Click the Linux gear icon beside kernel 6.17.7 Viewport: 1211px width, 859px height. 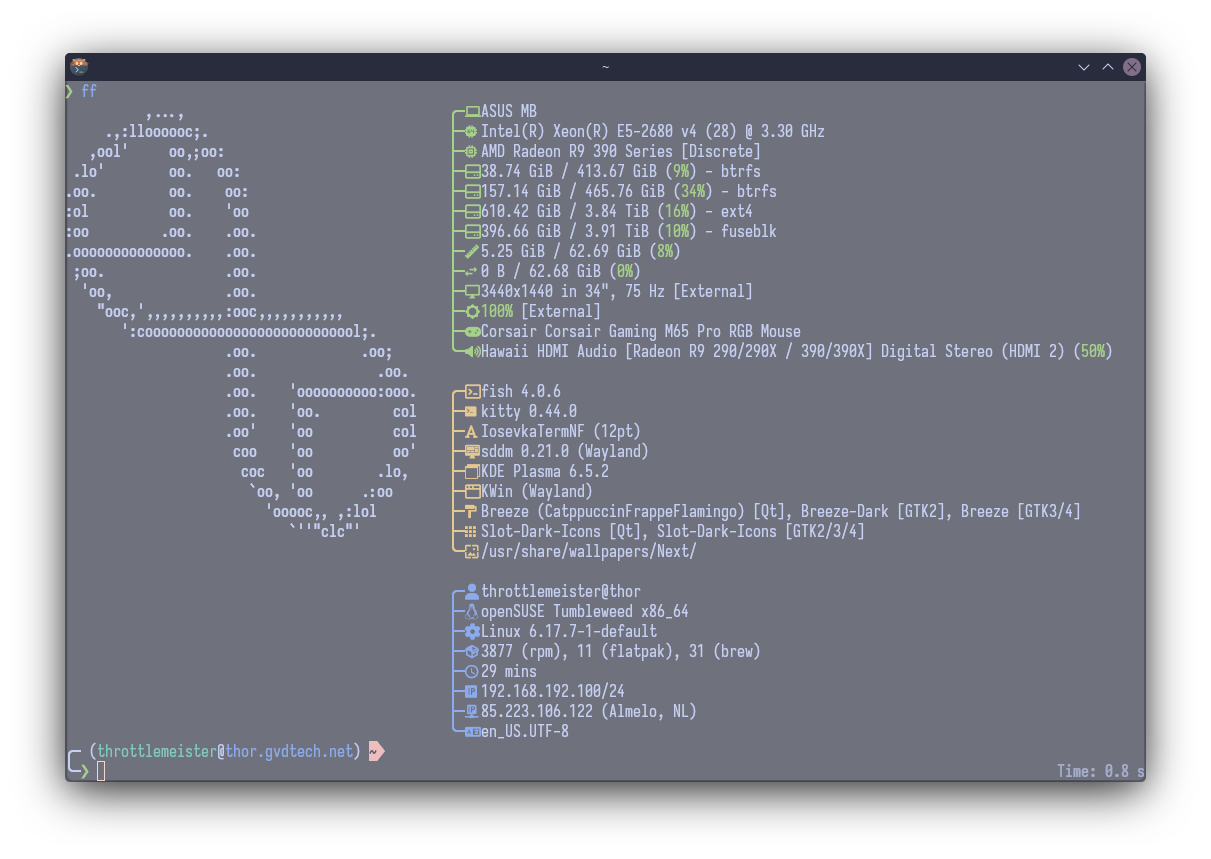coord(469,631)
